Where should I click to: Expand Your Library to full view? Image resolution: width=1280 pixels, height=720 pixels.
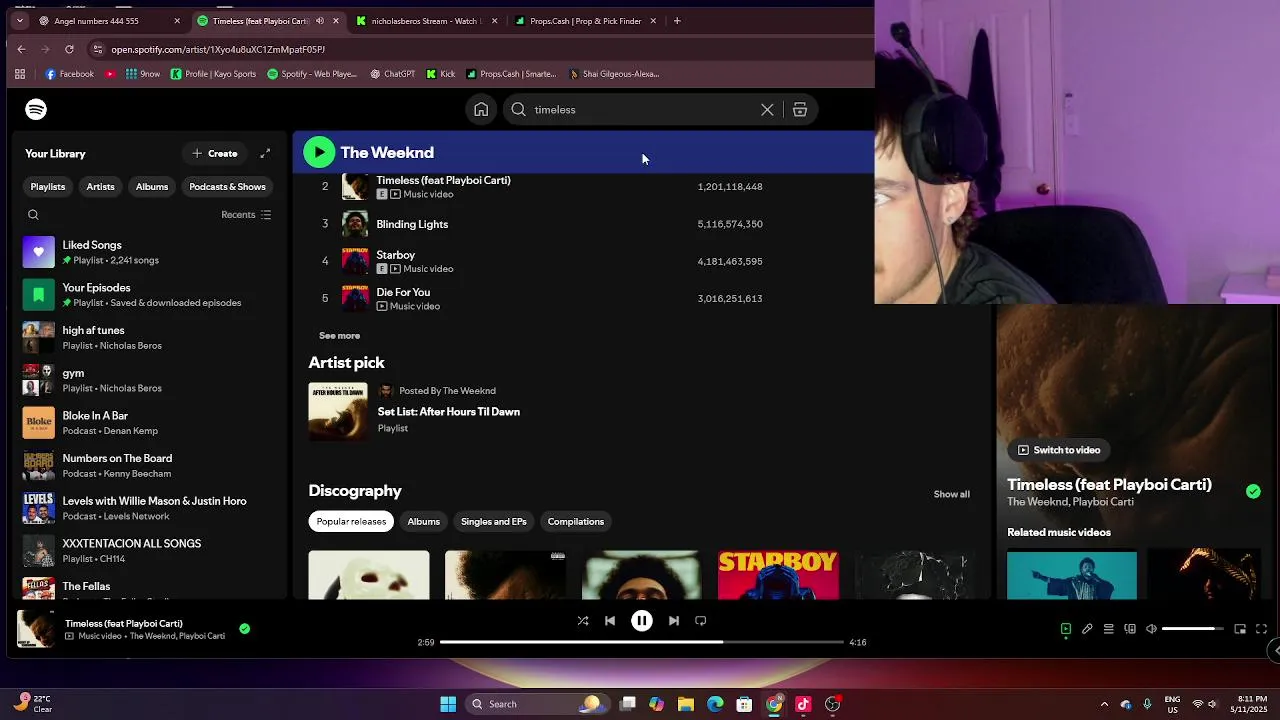265,153
